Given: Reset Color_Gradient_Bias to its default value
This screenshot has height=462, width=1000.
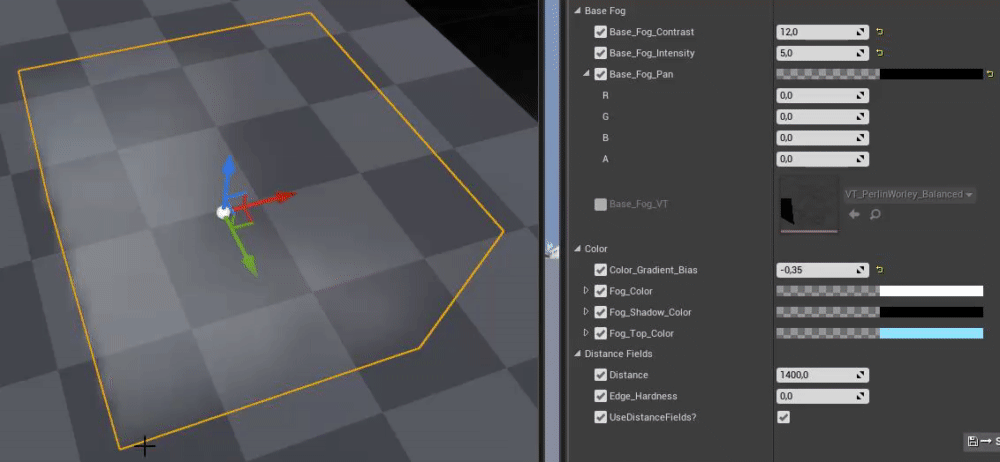Looking at the screenshot, I should (880, 270).
